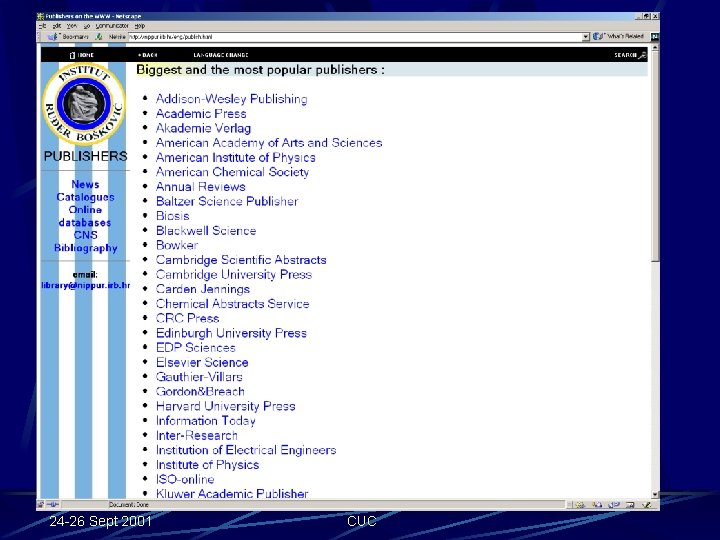Open the Help menu
This screenshot has width=720, height=540.
tap(140, 26)
